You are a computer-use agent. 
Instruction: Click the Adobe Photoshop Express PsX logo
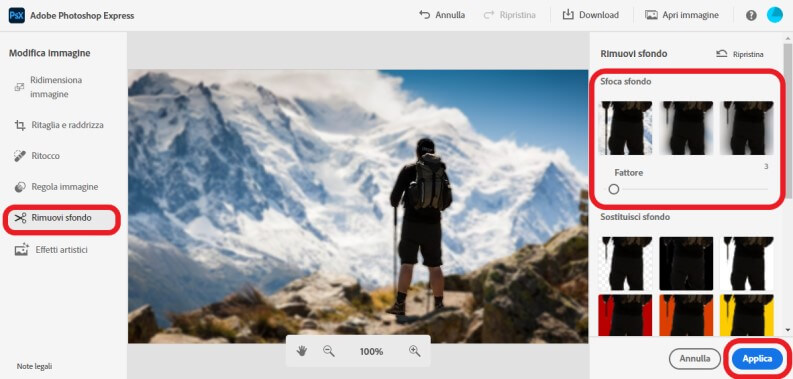pos(17,15)
